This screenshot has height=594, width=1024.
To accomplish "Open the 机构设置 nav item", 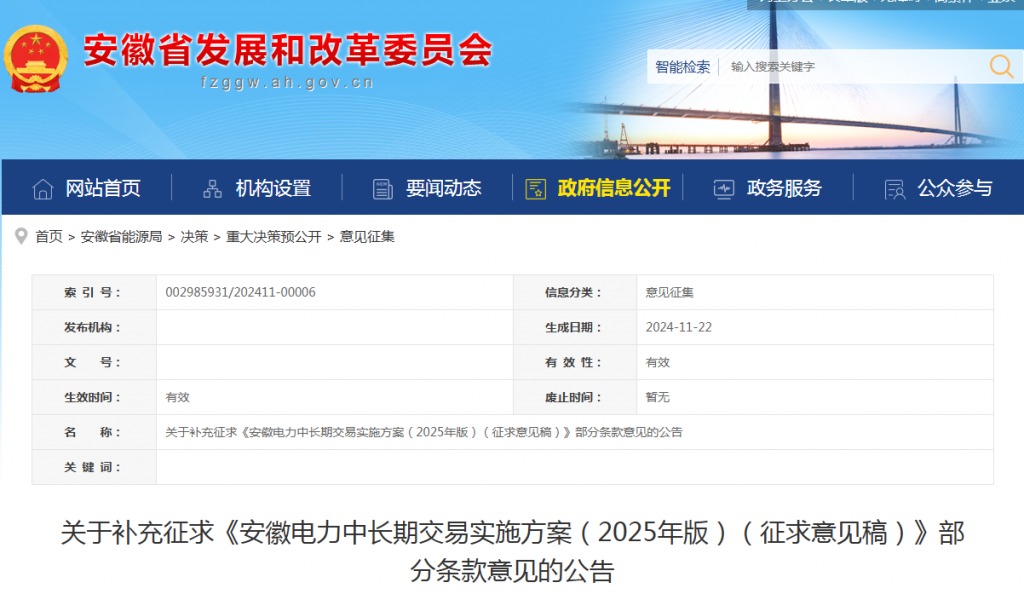I will [x=273, y=189].
